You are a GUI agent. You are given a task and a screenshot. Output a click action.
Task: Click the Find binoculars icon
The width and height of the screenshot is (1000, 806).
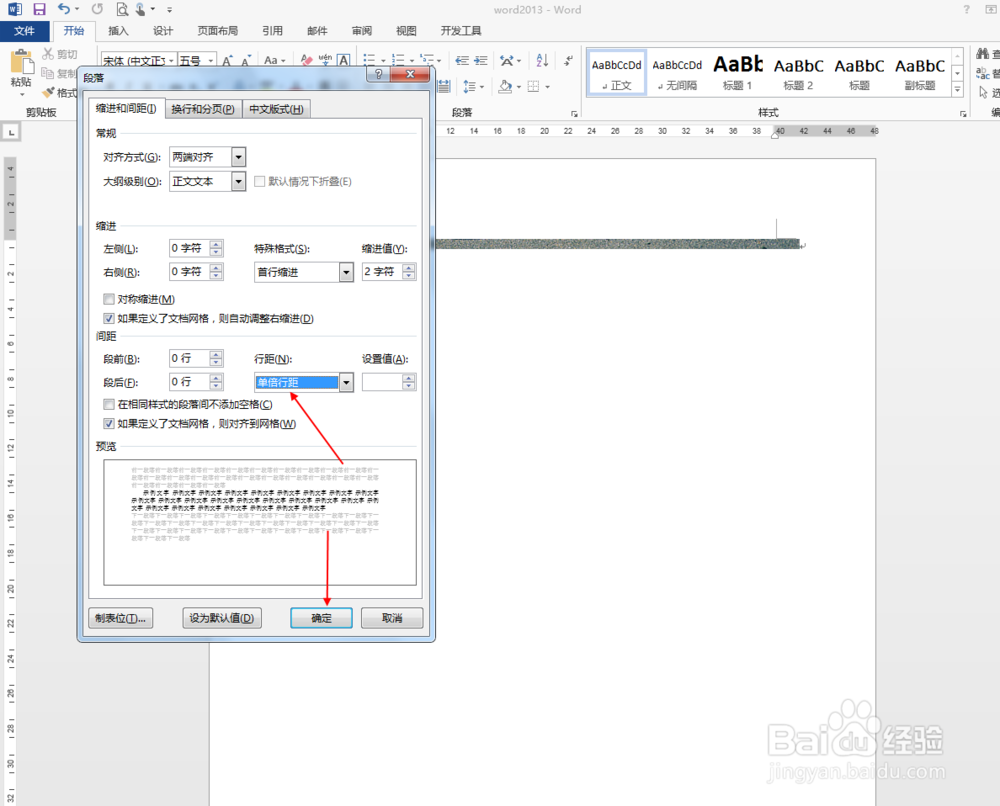coord(983,54)
